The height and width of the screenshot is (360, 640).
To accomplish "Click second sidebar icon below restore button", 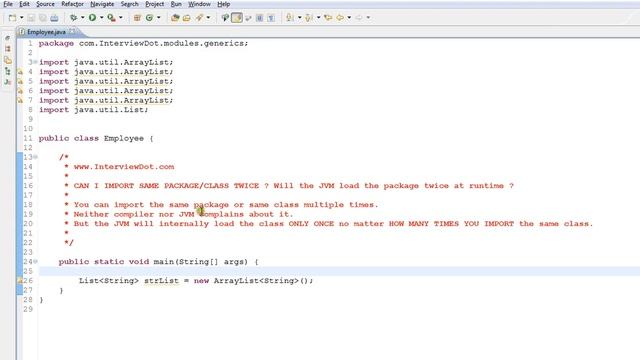I will (x=7, y=49).
